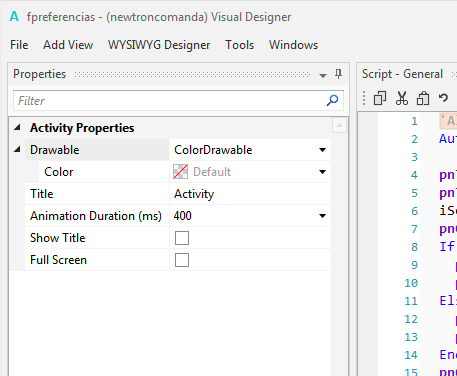Viewport: 457px width, 376px height.
Task: Open the File menu
Action: (x=19, y=45)
